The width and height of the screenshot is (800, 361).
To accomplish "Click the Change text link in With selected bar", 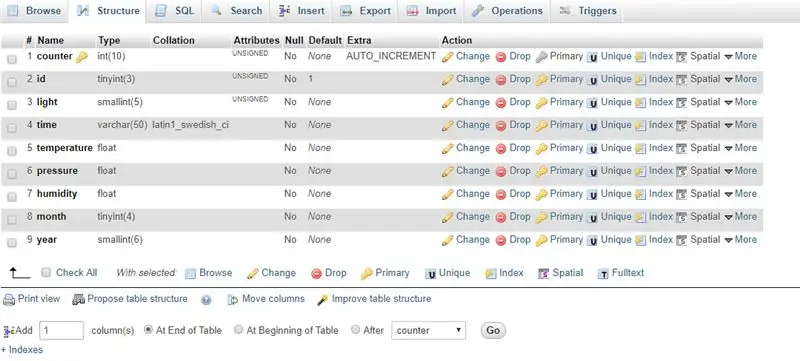I will tap(279, 273).
